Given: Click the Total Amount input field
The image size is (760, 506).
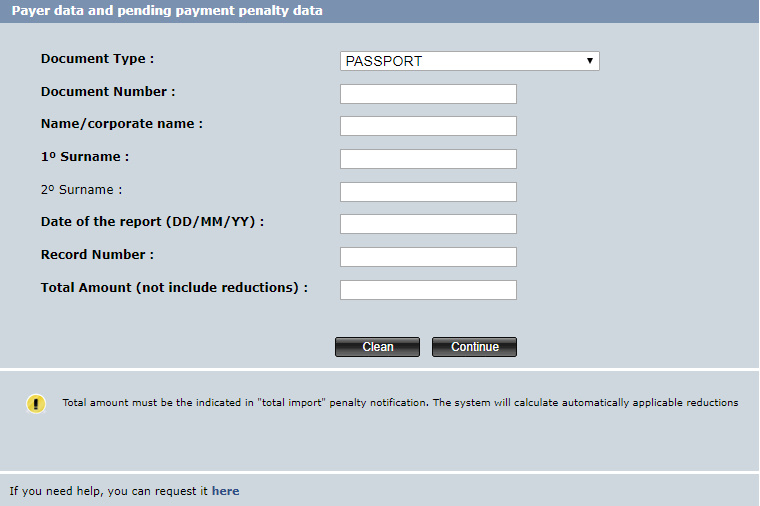Looking at the screenshot, I should point(428,290).
